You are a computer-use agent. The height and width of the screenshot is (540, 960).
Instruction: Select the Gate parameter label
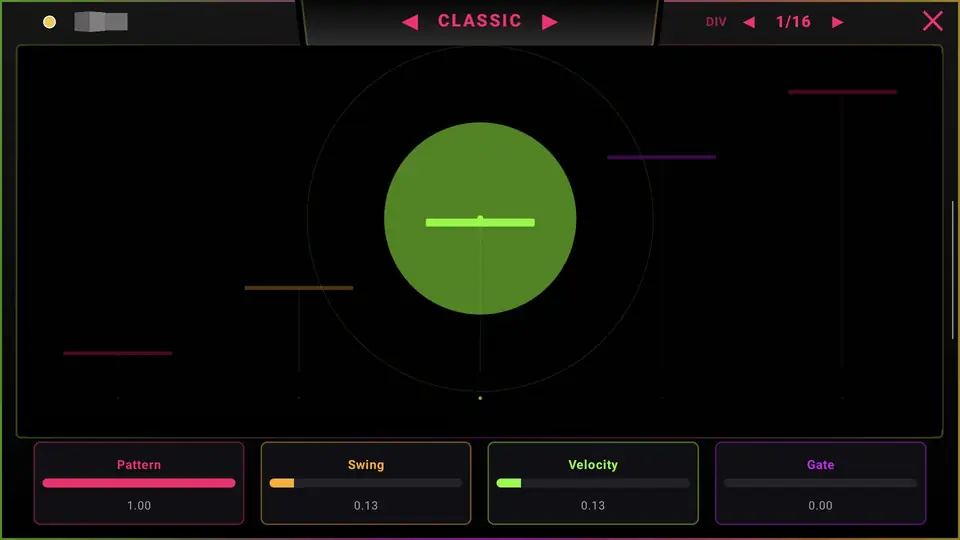click(820, 465)
